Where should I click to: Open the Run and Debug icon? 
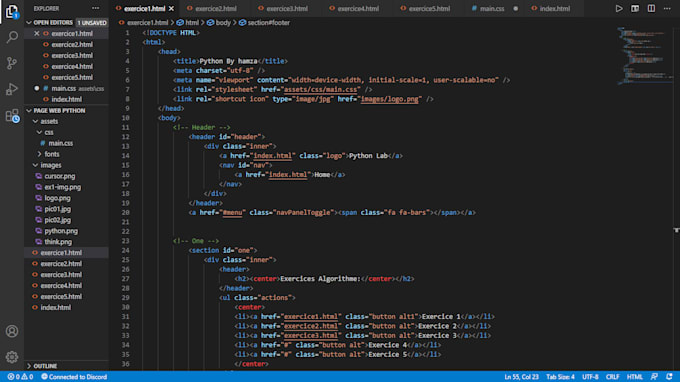pyautogui.click(x=12, y=89)
